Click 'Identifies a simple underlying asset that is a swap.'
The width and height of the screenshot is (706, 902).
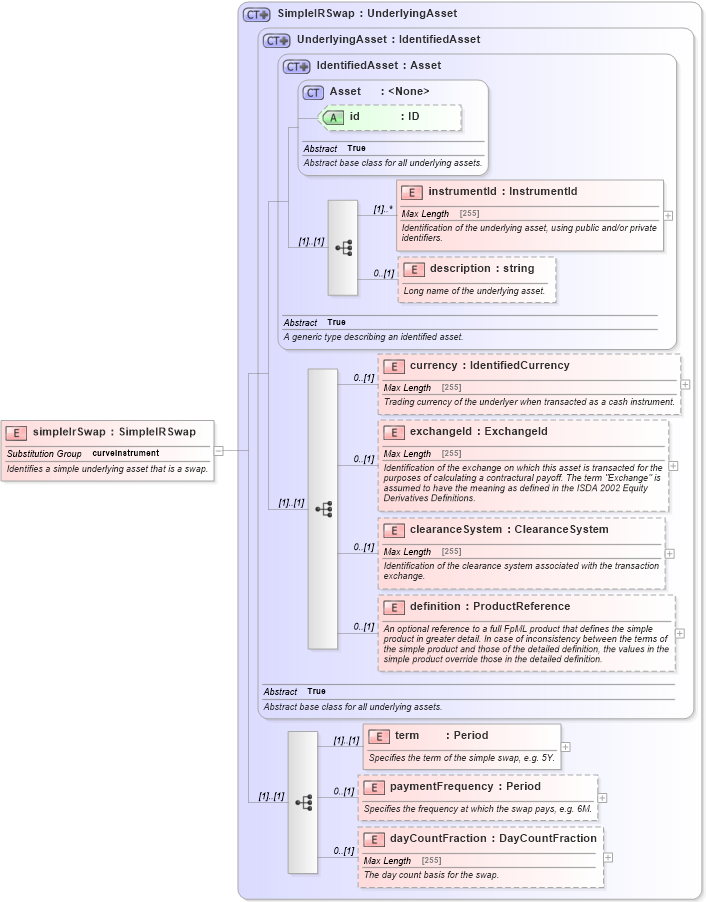[x=107, y=469]
